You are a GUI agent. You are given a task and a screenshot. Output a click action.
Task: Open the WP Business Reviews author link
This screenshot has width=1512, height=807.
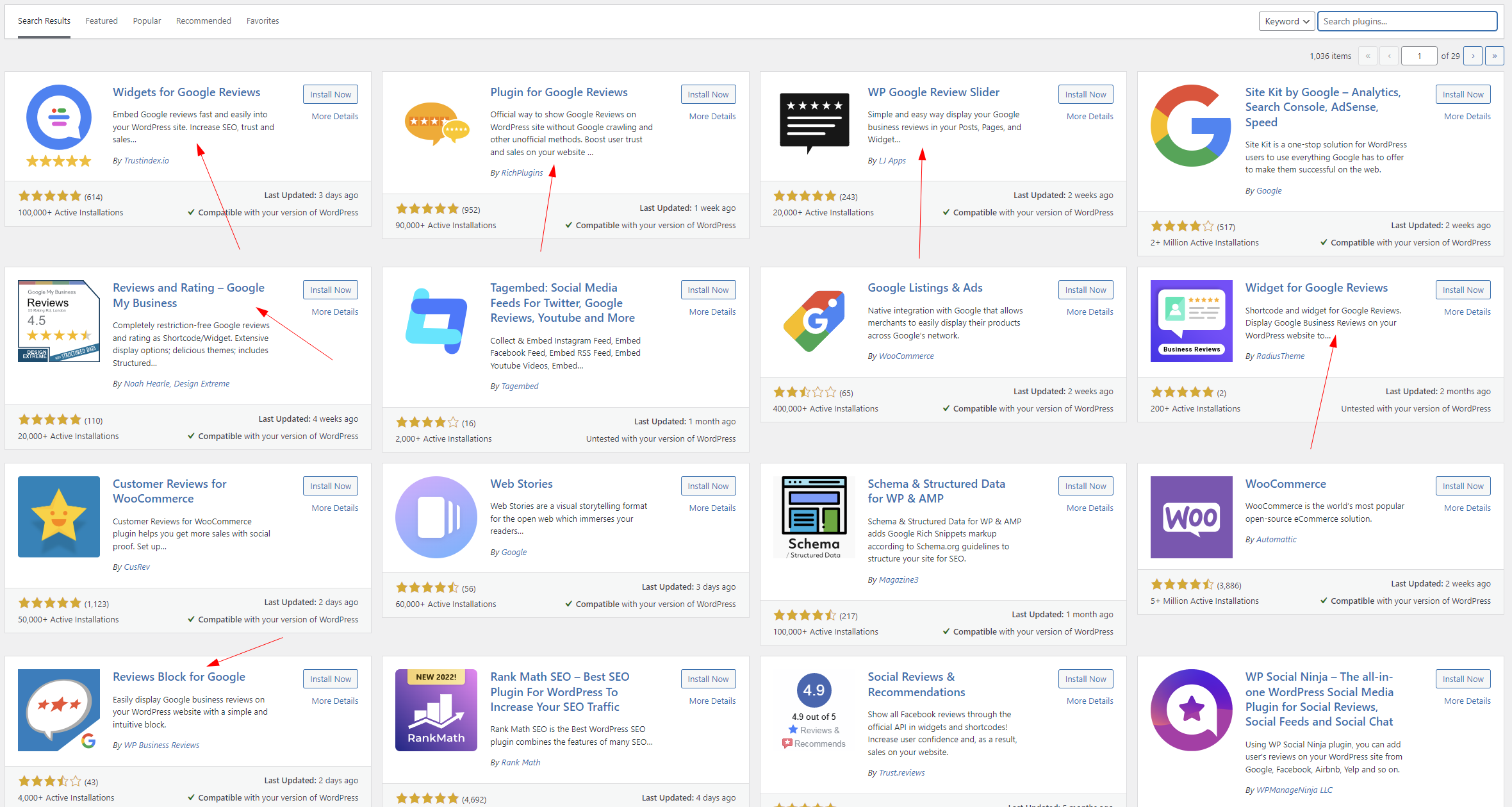coord(161,745)
